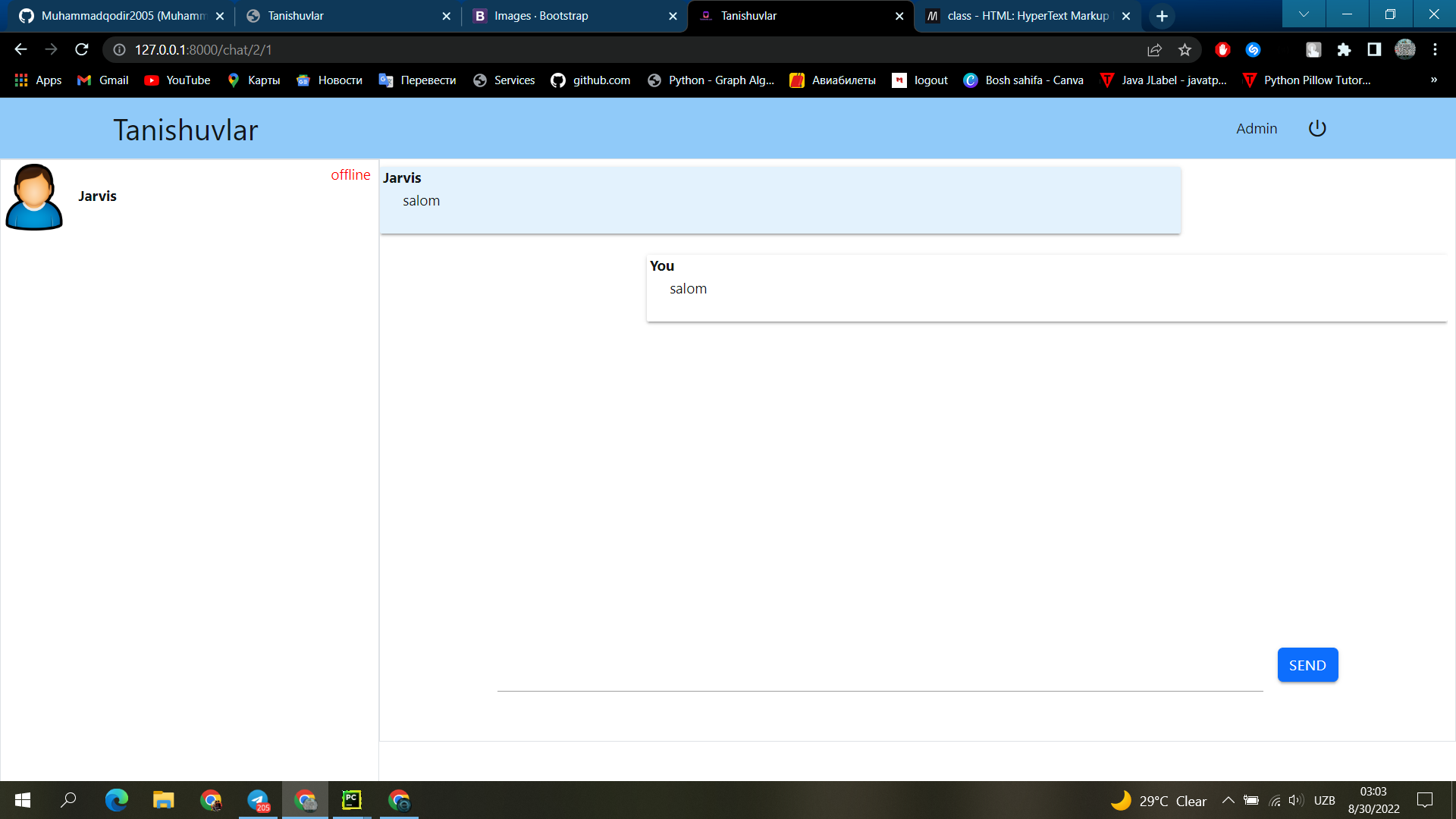Open Chrome three-dot menu
Viewport: 1456px width, 819px height.
click(x=1435, y=50)
